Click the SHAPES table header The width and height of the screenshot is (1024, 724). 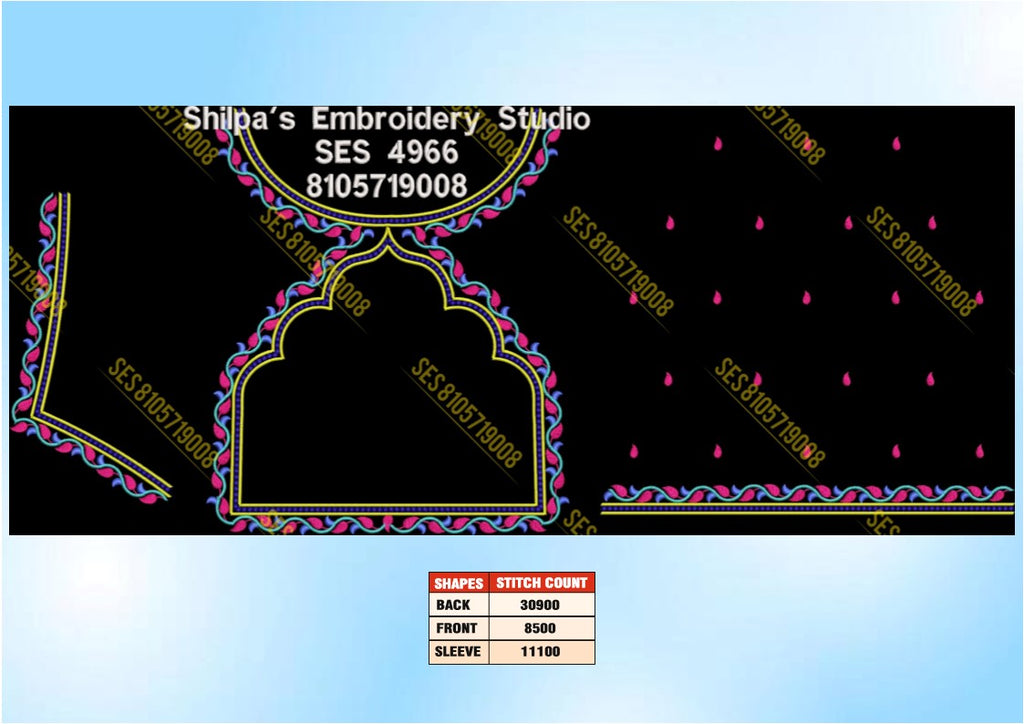pos(458,583)
